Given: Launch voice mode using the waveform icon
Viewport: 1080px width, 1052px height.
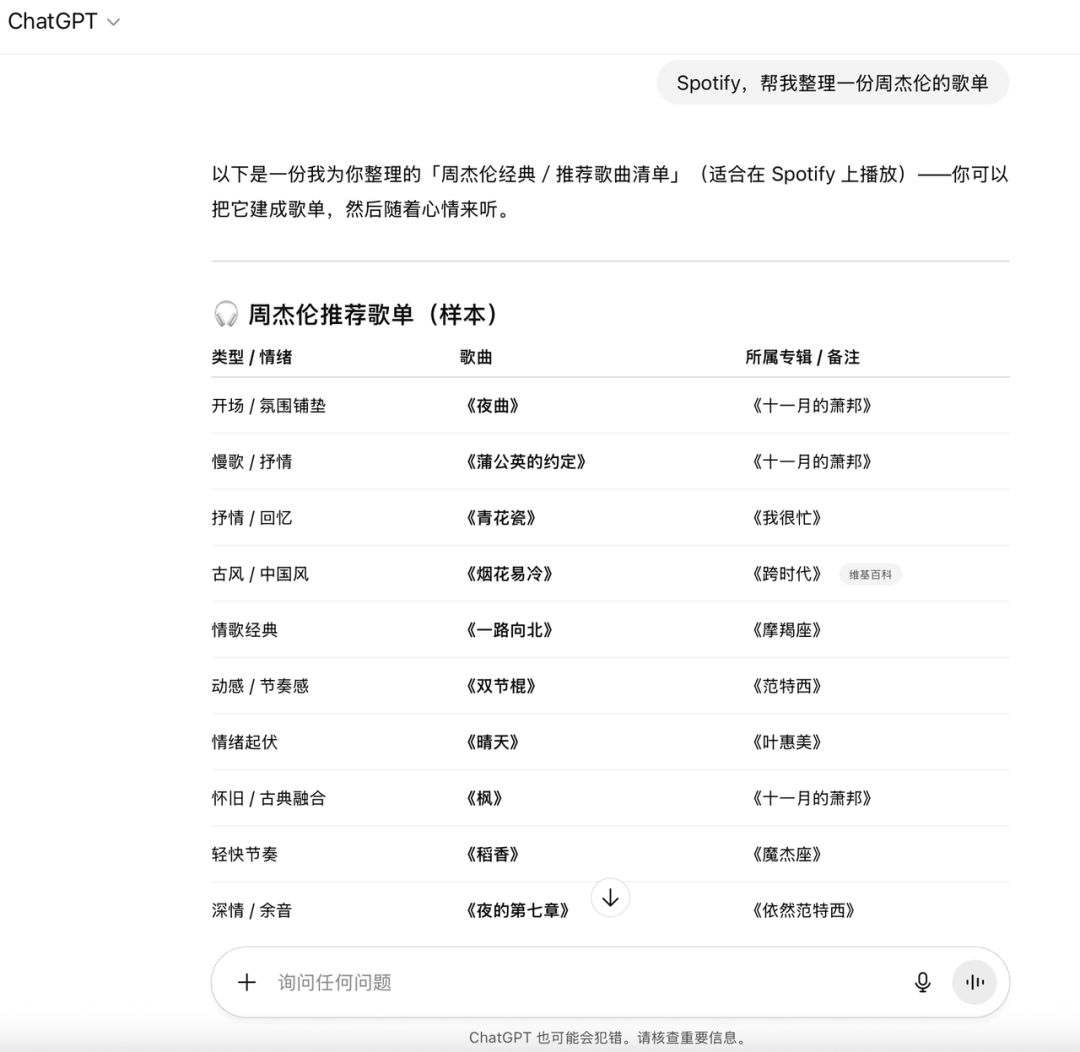Looking at the screenshot, I should click(x=974, y=982).
